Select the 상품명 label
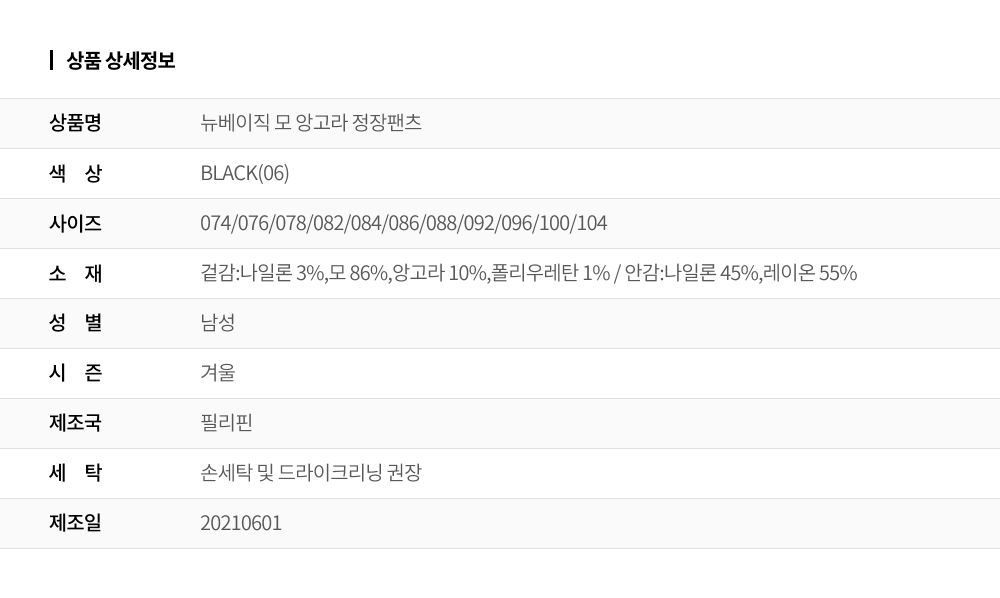The height and width of the screenshot is (598, 1000). click(x=75, y=122)
